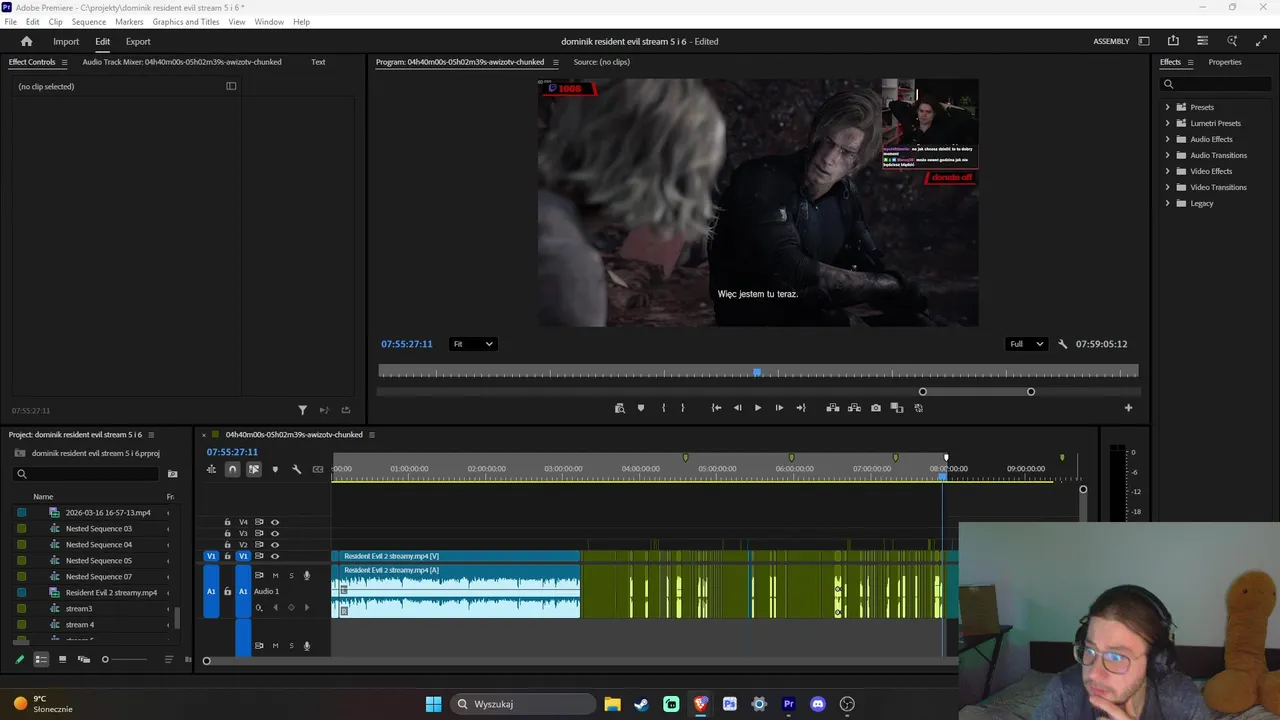1280x720 pixels.
Task: Step forward one frame
Action: pyautogui.click(x=779, y=408)
